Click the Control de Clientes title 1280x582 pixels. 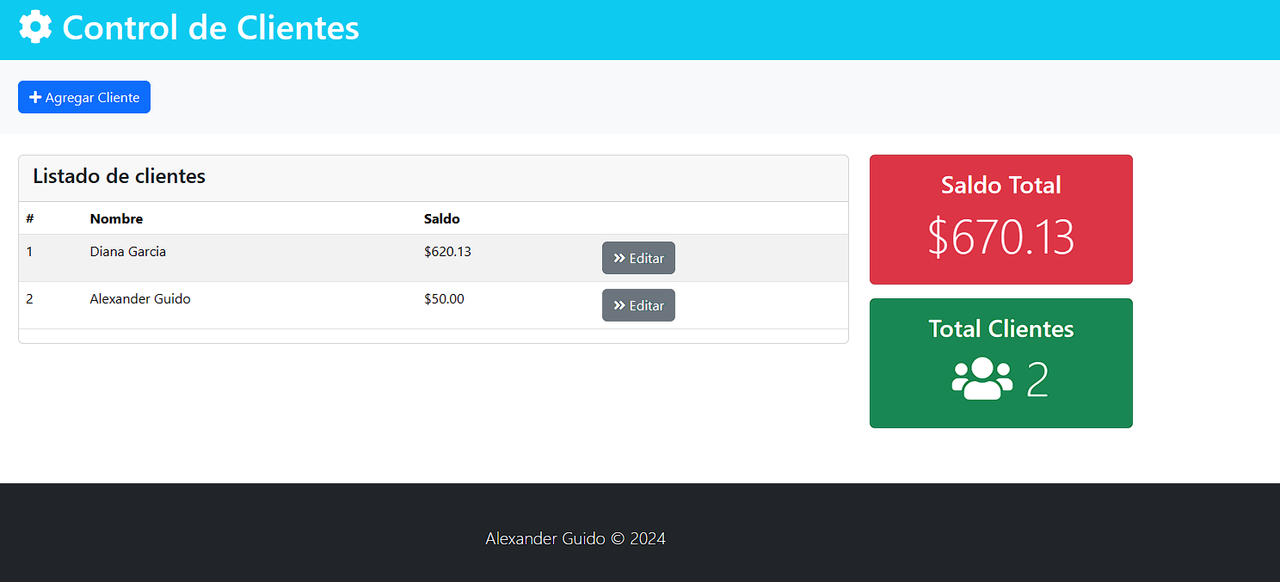210,27
